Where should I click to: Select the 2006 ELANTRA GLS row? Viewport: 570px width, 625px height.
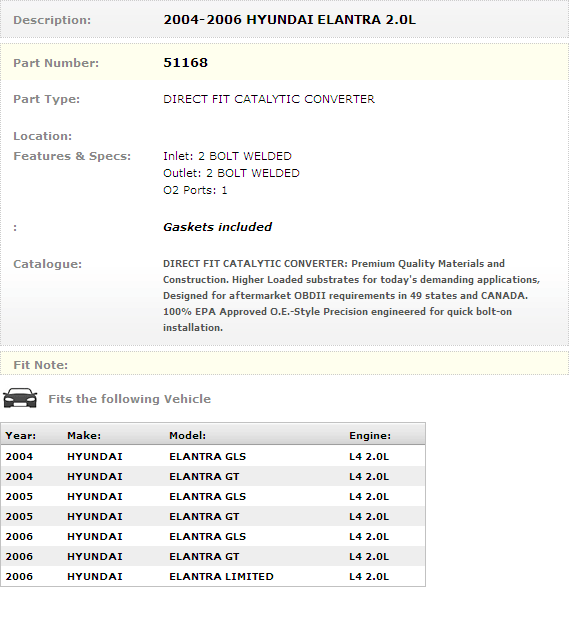[213, 536]
